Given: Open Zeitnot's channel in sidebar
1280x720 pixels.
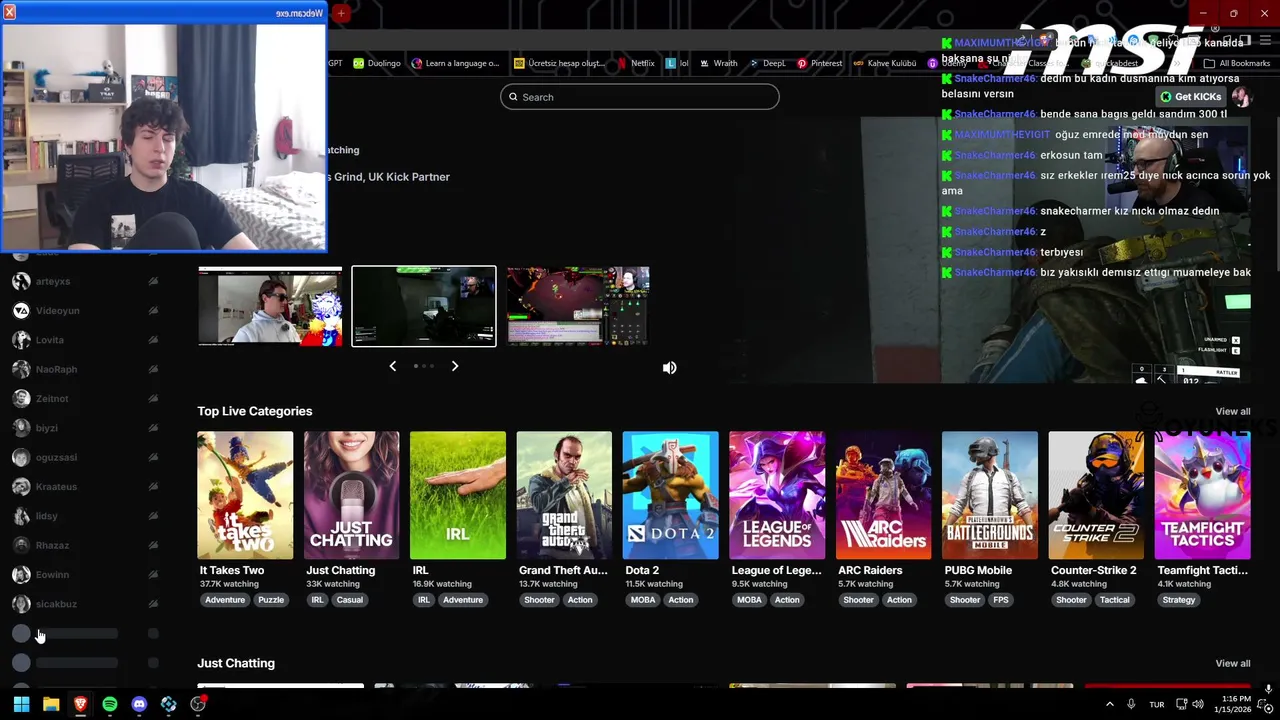Looking at the screenshot, I should 84,398.
